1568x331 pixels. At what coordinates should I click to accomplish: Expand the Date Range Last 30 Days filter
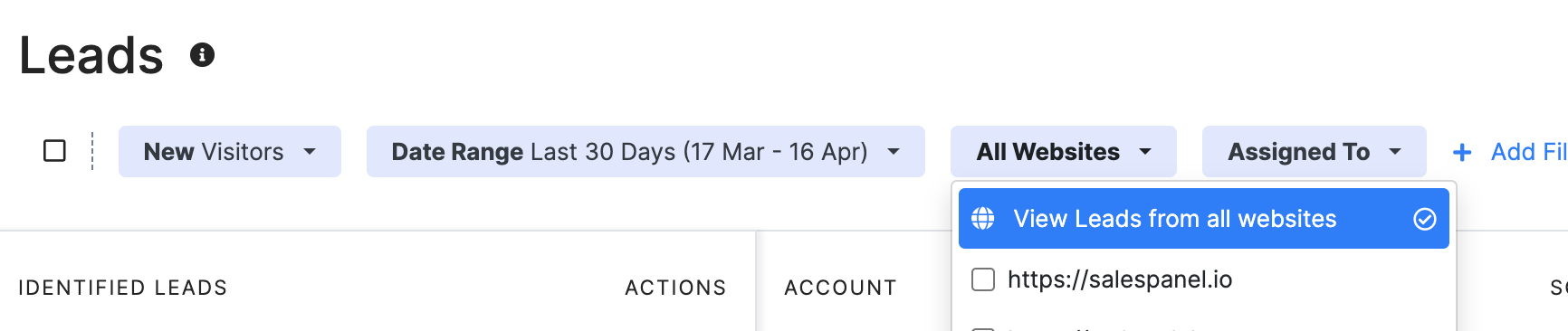pos(645,151)
